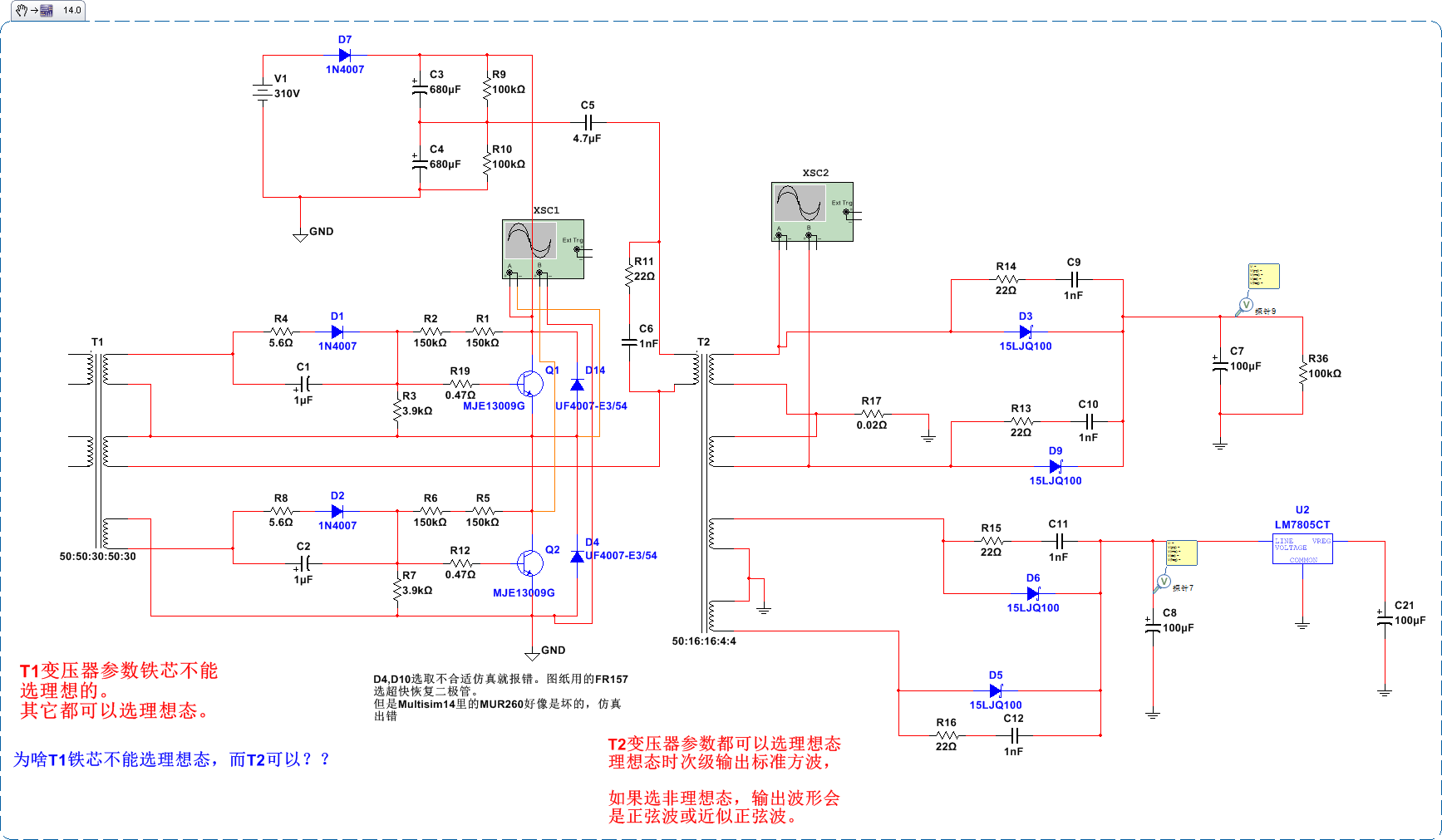The width and height of the screenshot is (1442, 840).
Task: Select resistor R8 symbol
Action: pos(282,511)
